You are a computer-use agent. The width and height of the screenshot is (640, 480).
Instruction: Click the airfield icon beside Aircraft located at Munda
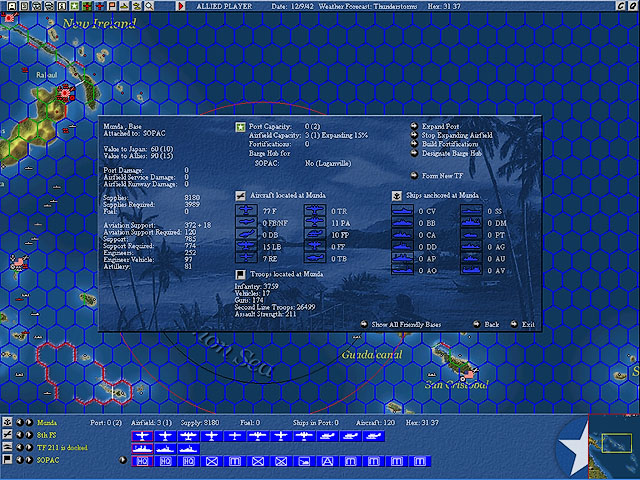click(x=240, y=196)
